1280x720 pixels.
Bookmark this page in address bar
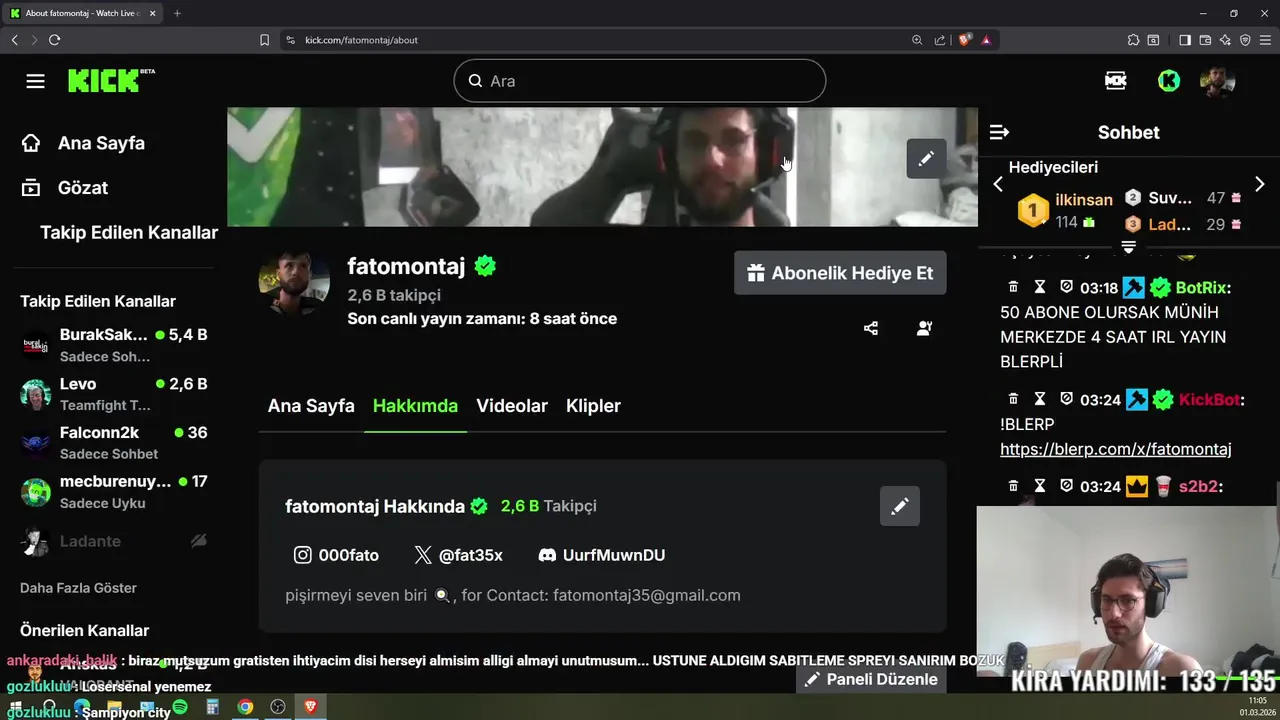[x=264, y=40]
